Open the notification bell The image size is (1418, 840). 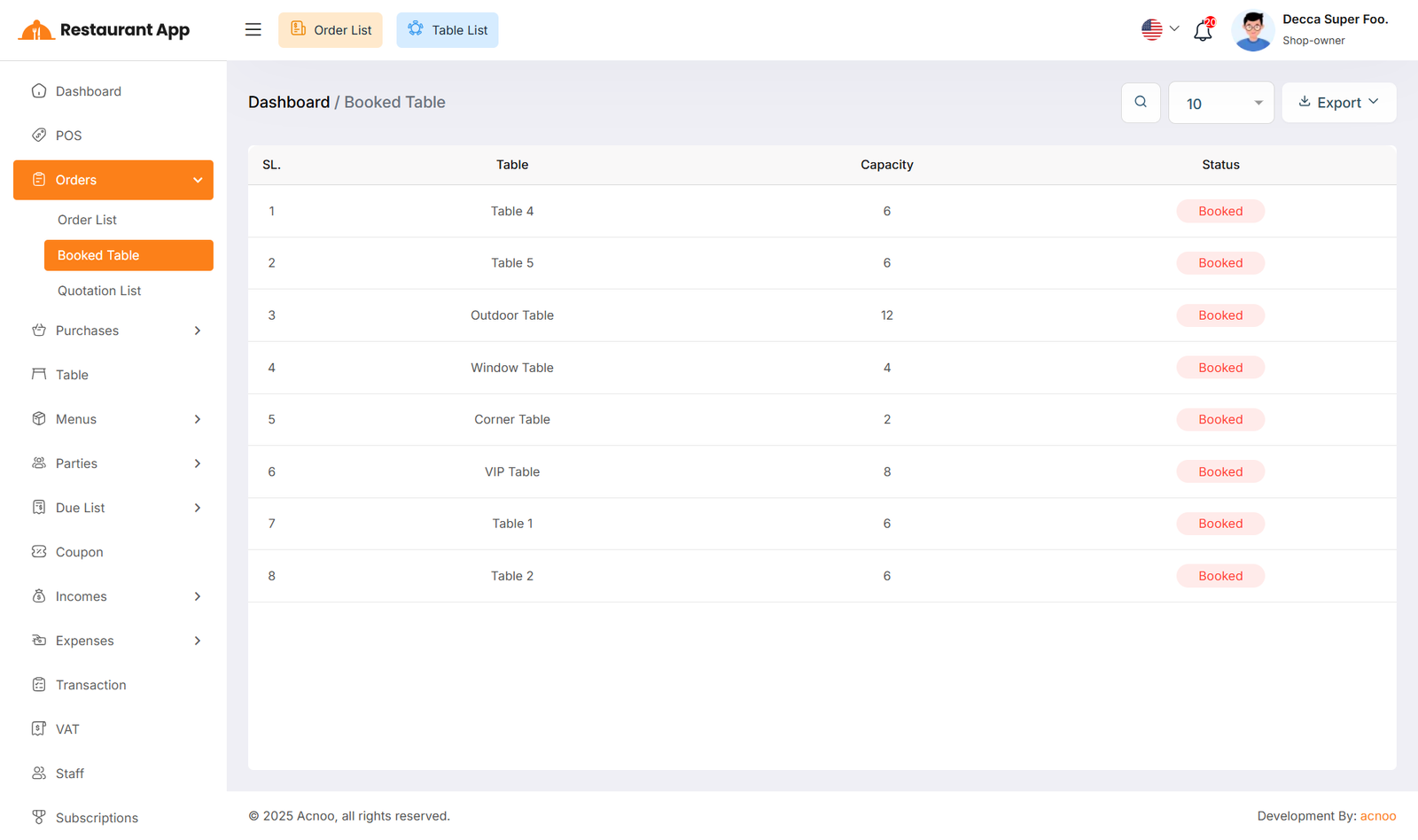click(x=1203, y=31)
